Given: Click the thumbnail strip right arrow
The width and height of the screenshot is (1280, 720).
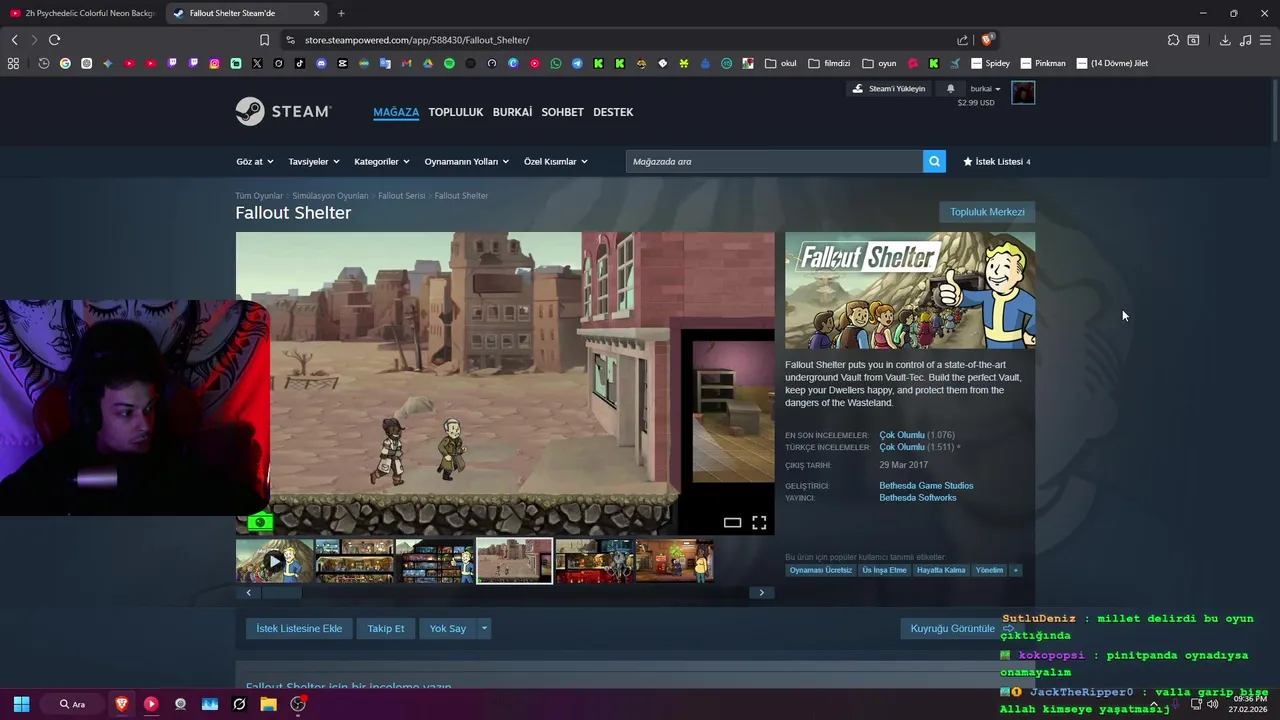Looking at the screenshot, I should (x=761, y=592).
